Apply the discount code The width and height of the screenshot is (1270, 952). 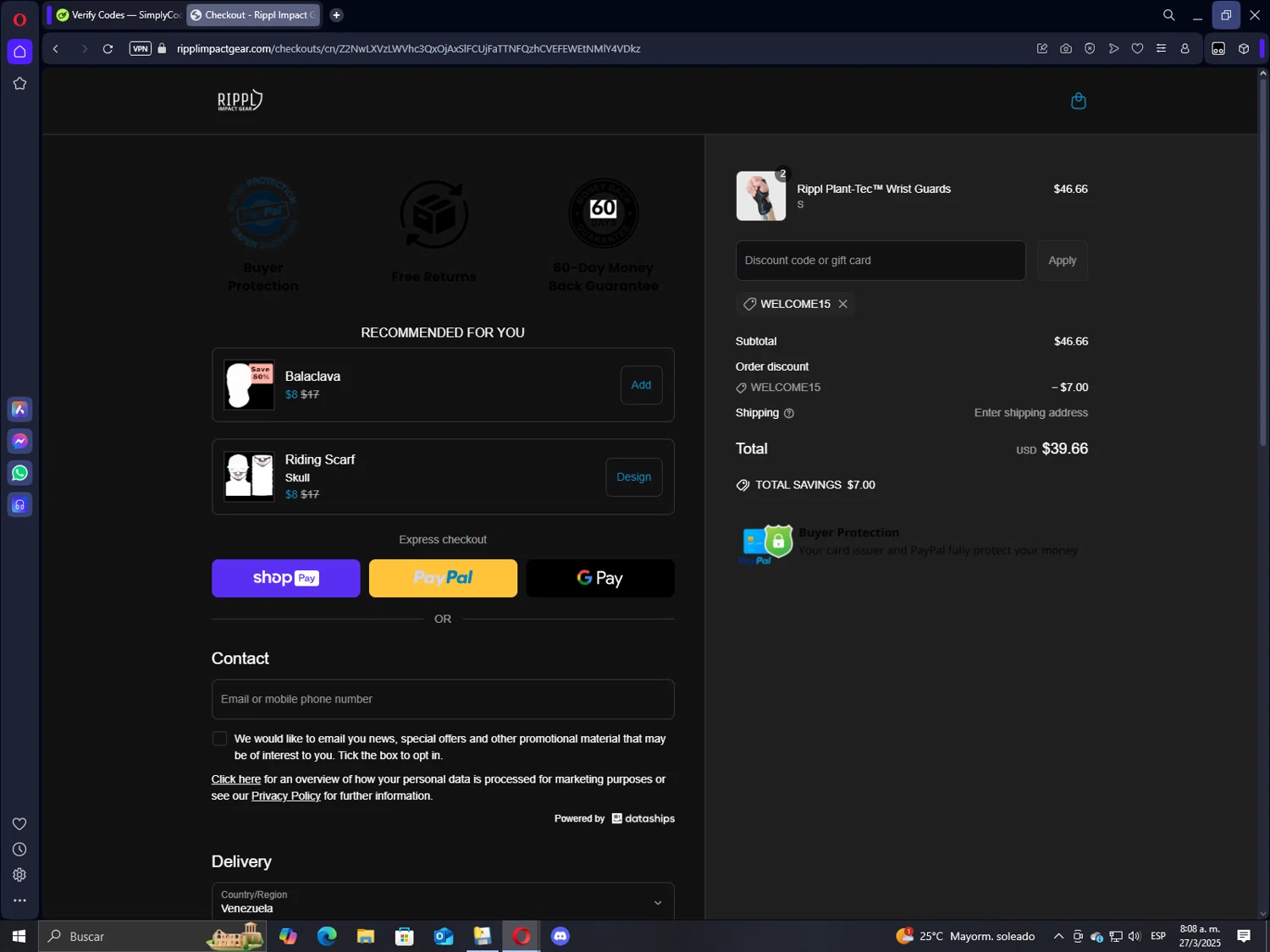1062,261
